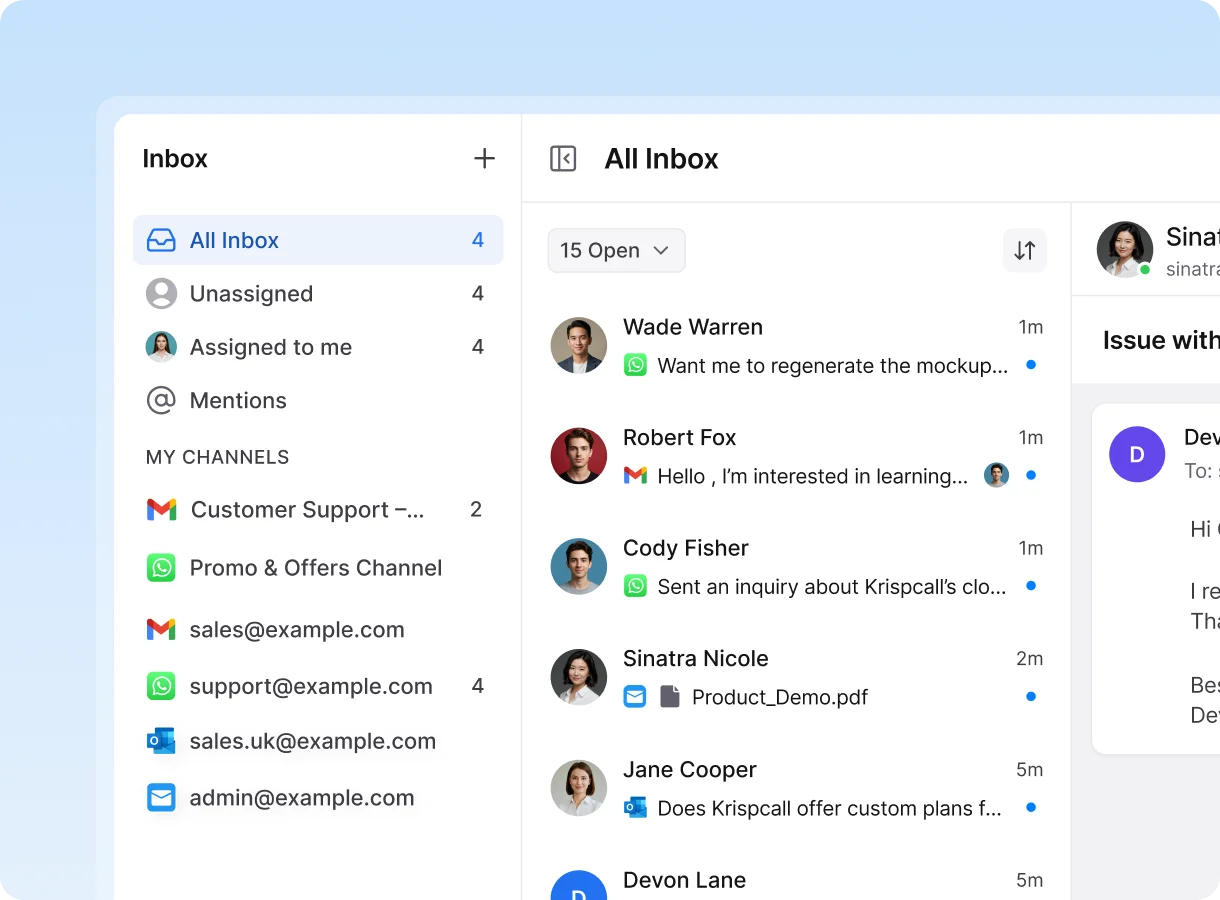
Task: Click the purple D sender avatar in the email
Action: coord(1137,454)
